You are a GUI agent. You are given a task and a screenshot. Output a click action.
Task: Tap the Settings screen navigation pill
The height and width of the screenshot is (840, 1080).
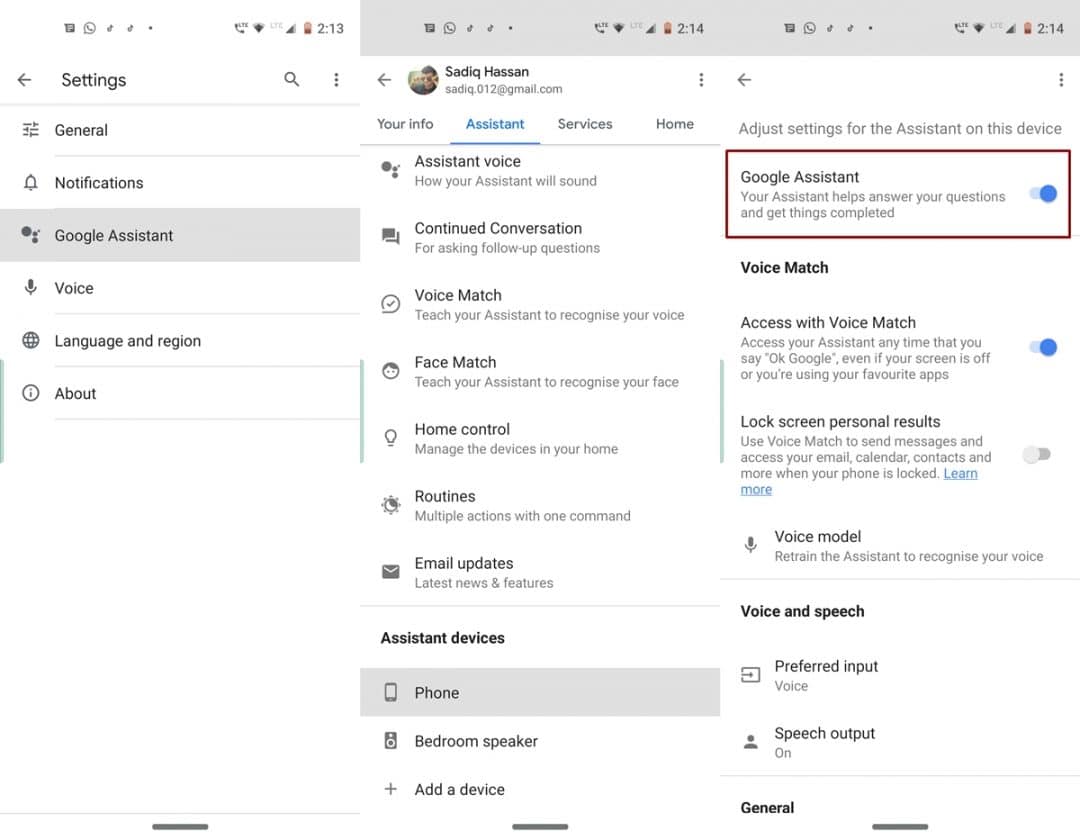click(180, 826)
